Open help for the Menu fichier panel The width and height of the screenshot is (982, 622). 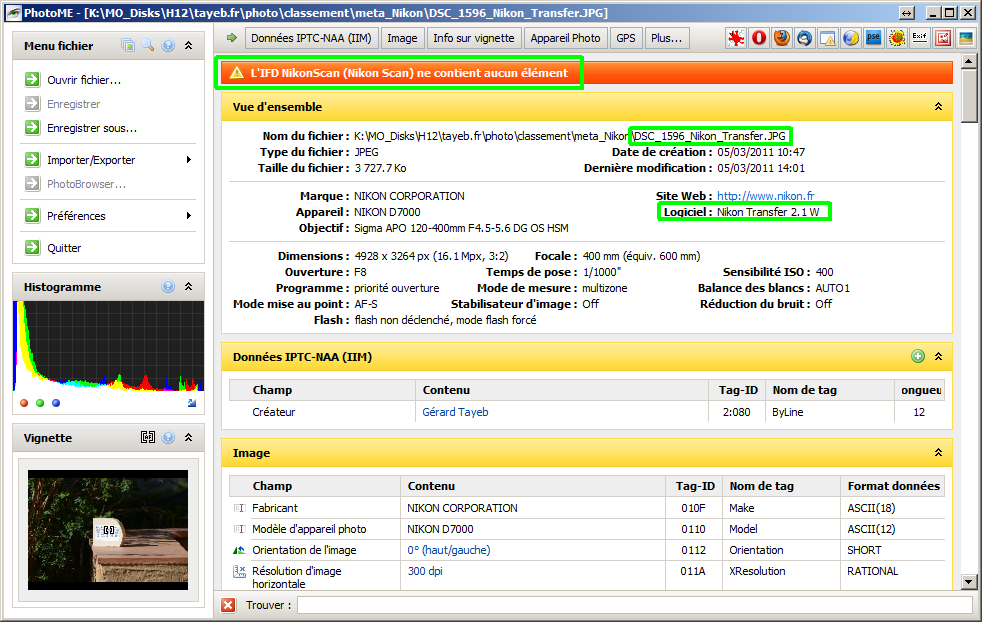tap(168, 45)
